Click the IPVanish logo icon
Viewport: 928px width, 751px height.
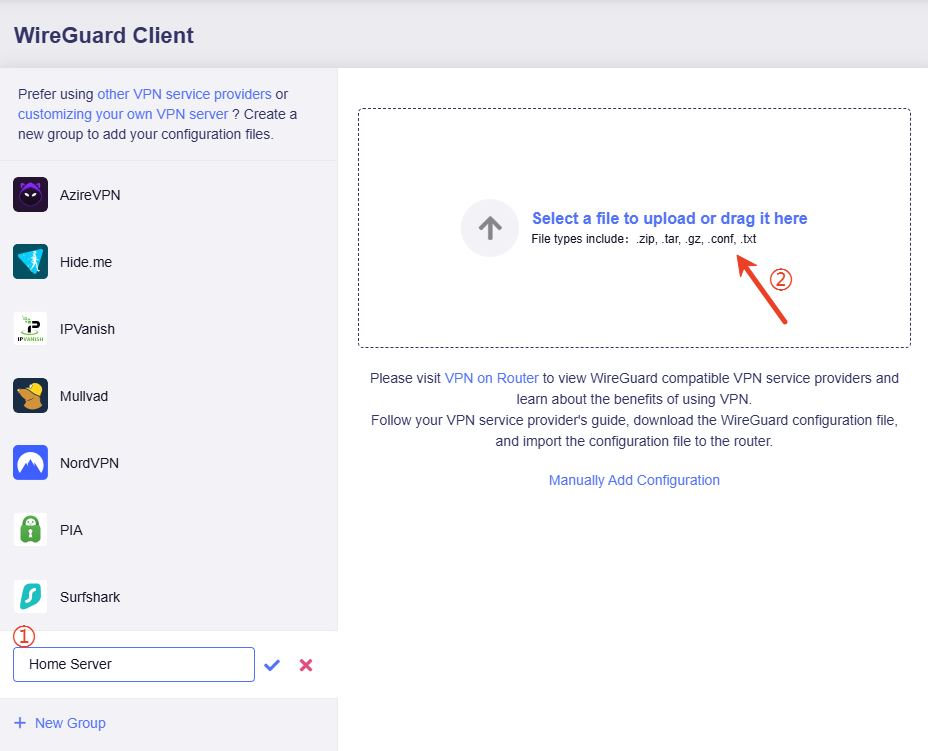tap(30, 328)
